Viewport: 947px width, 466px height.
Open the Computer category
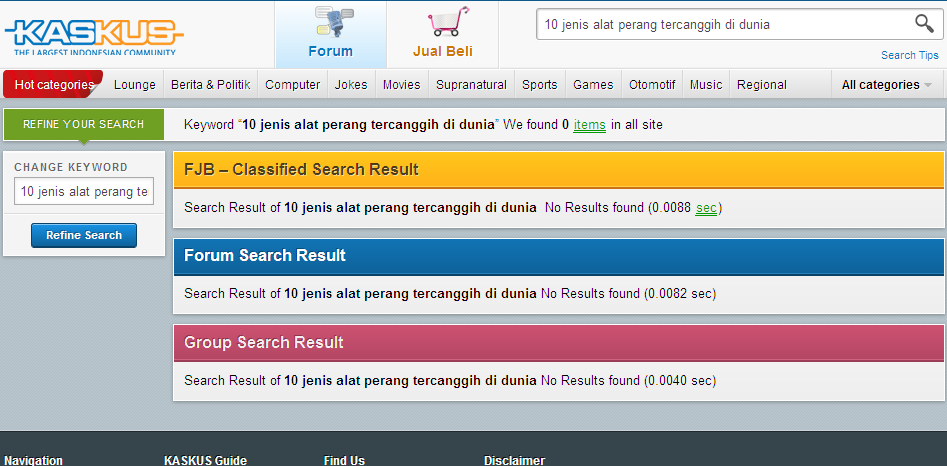coord(292,85)
